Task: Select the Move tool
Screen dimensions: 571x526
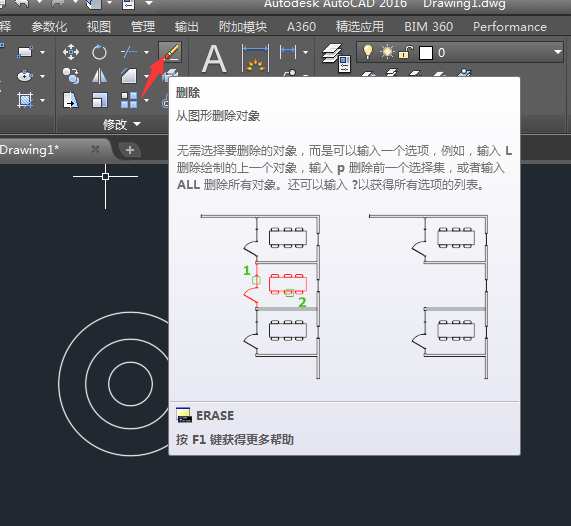Action: tap(71, 52)
